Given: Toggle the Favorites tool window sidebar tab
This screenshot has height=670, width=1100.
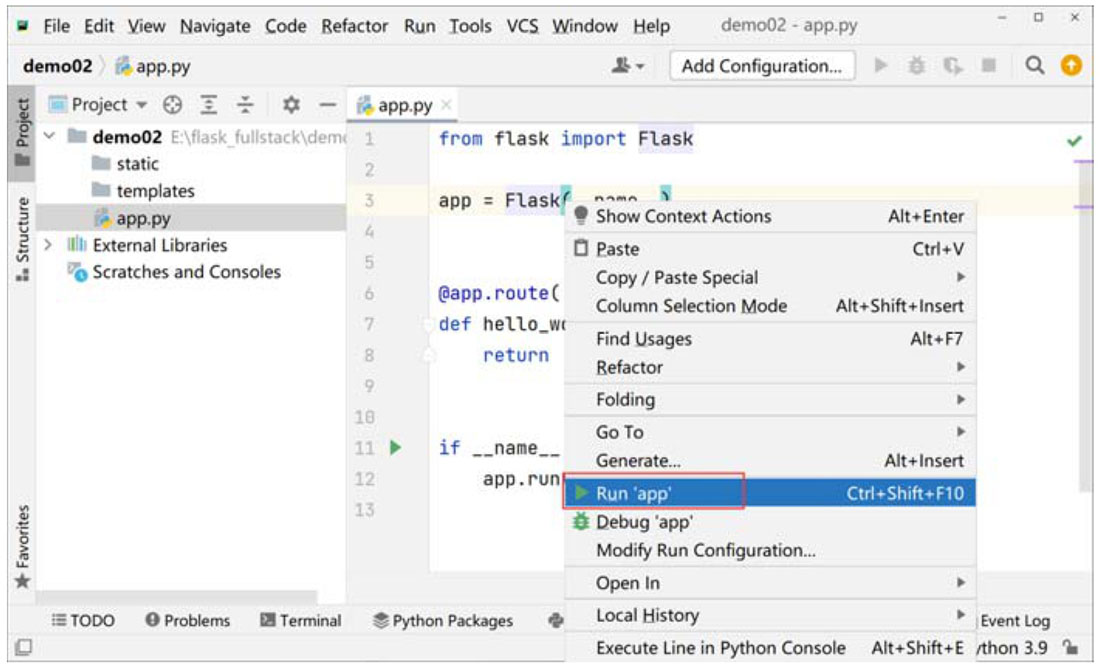Looking at the screenshot, I should (21, 545).
